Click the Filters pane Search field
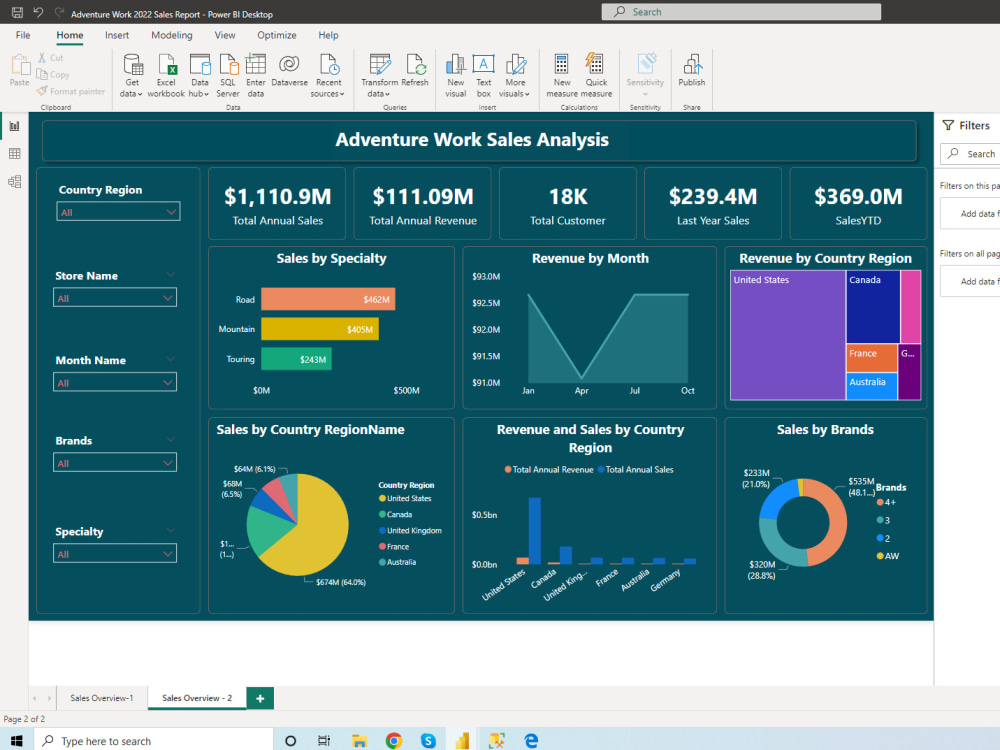This screenshot has height=750, width=1000. pyautogui.click(x=970, y=154)
